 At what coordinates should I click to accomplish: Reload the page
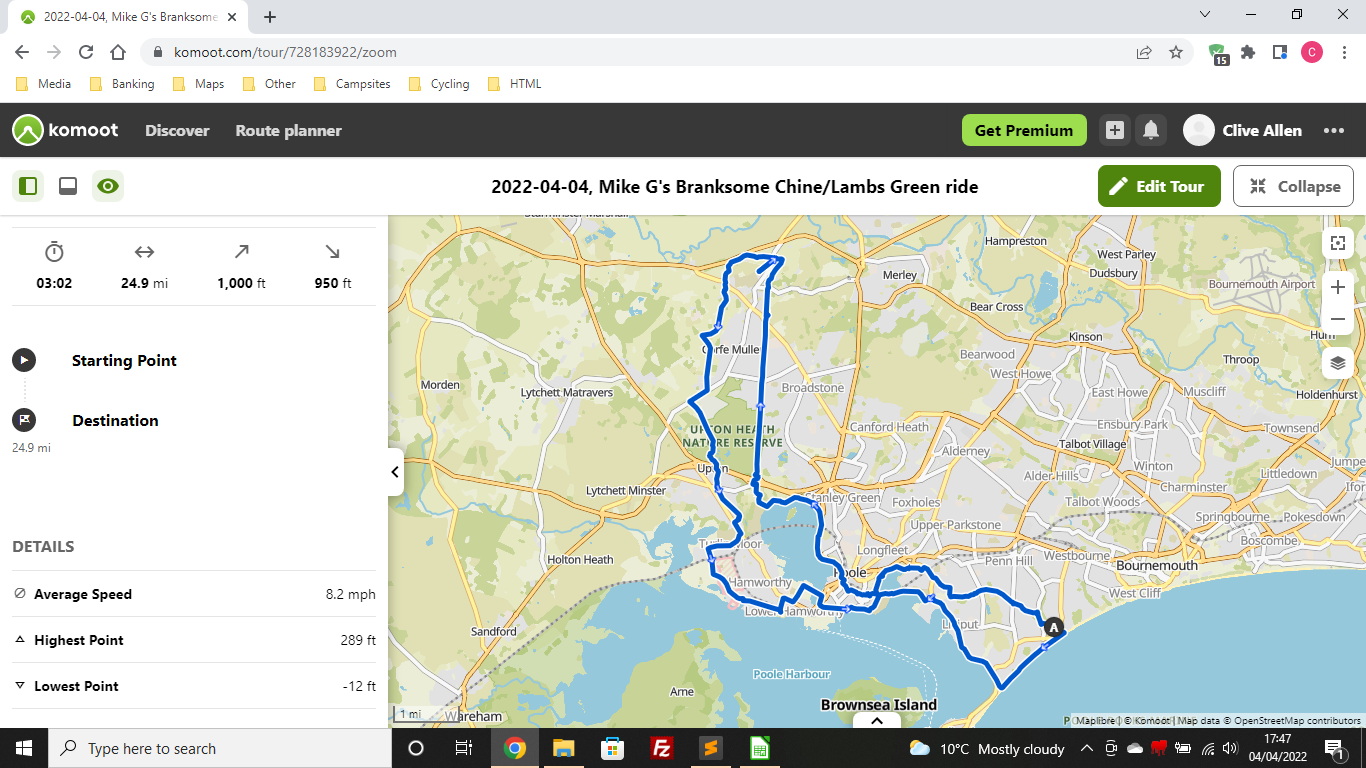coord(86,52)
